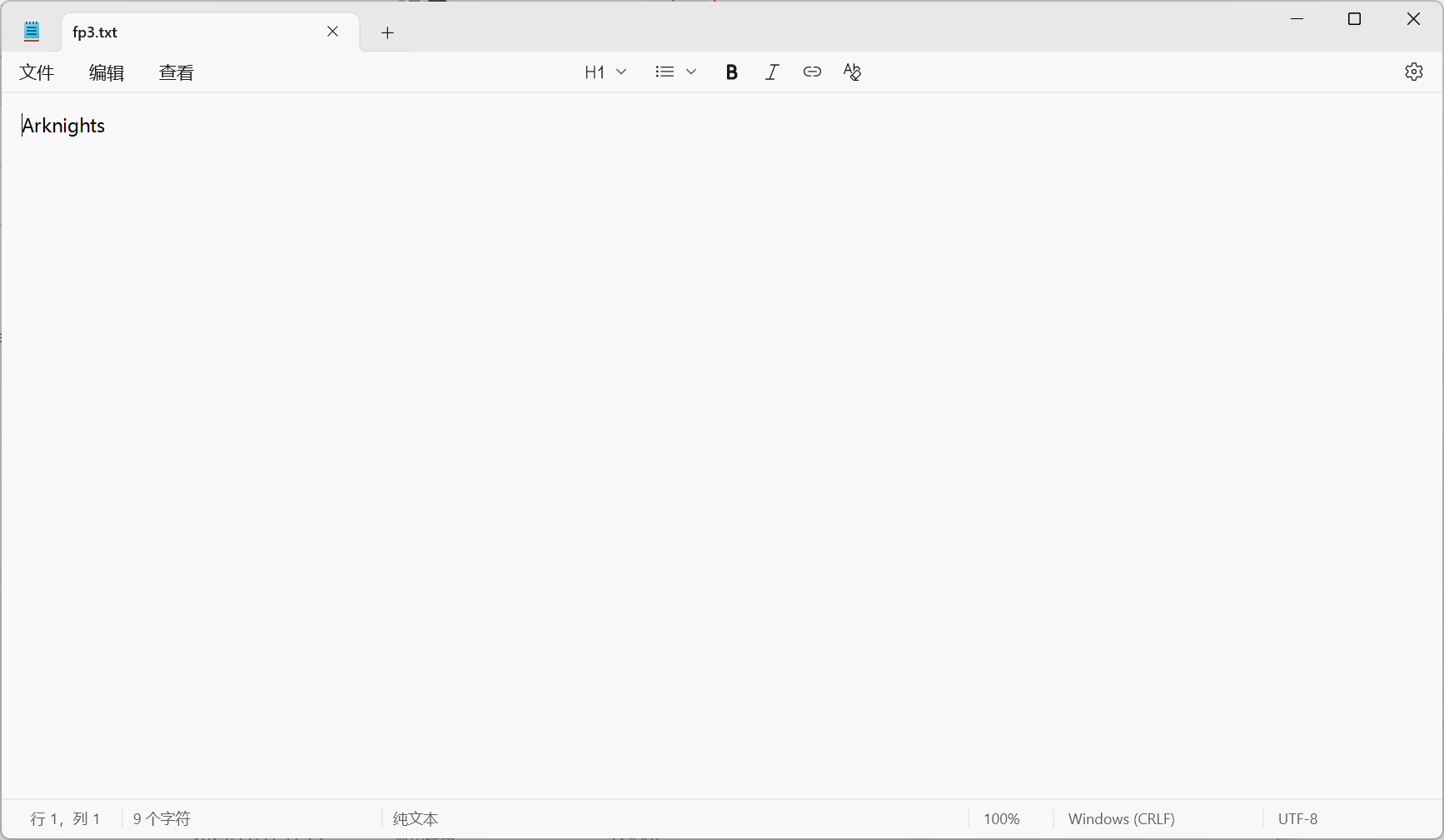Click the 纯文本 format indicator
1444x840 pixels.
[x=416, y=819]
